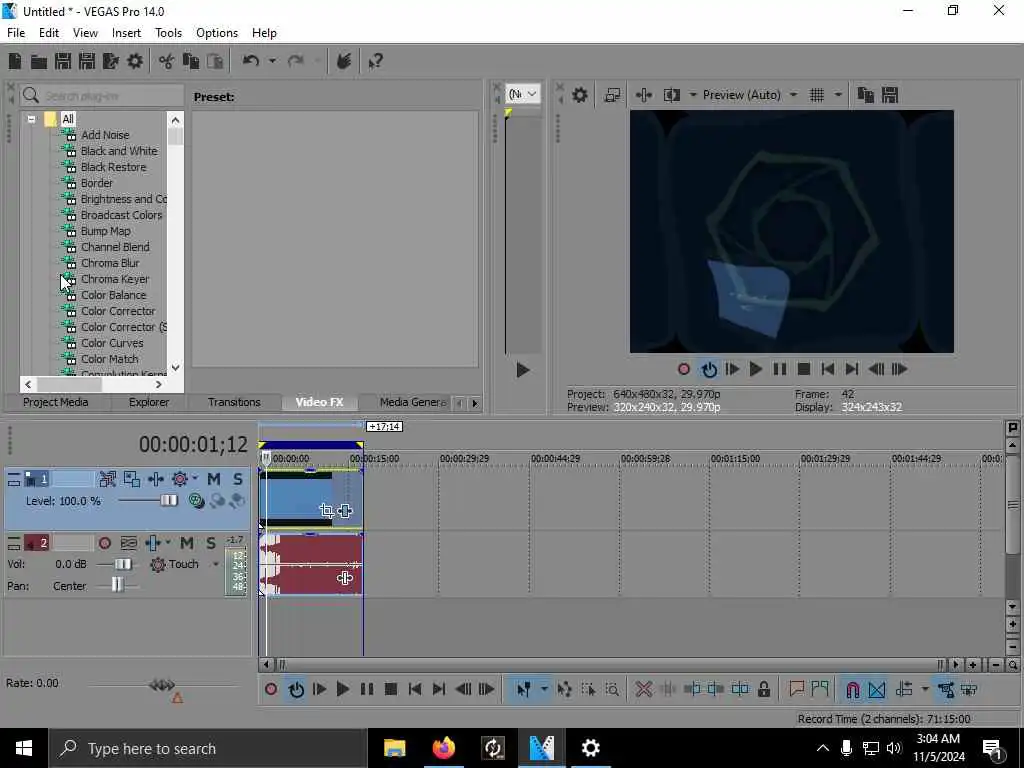Adjust the video track Level slider
This screenshot has width=1024, height=768.
168,500
